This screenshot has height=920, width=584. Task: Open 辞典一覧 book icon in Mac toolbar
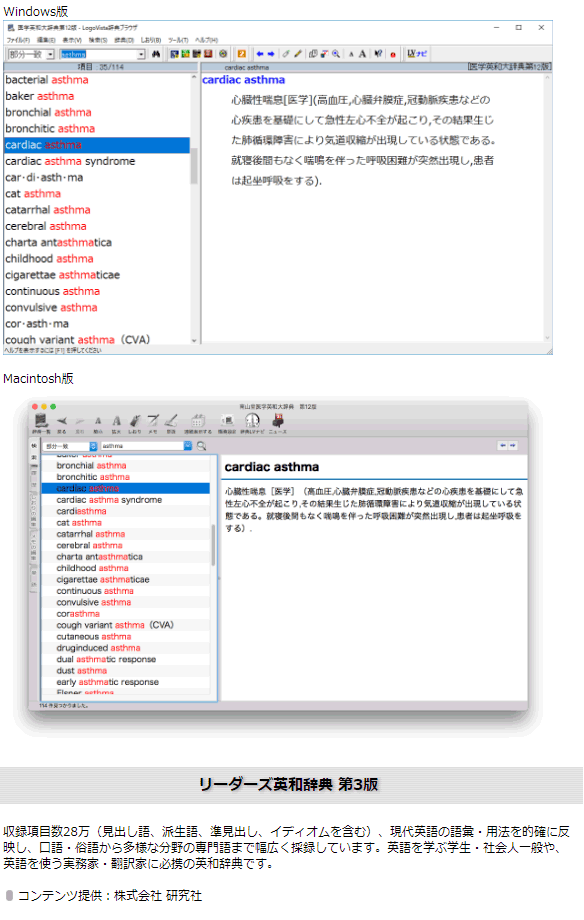click(41, 423)
